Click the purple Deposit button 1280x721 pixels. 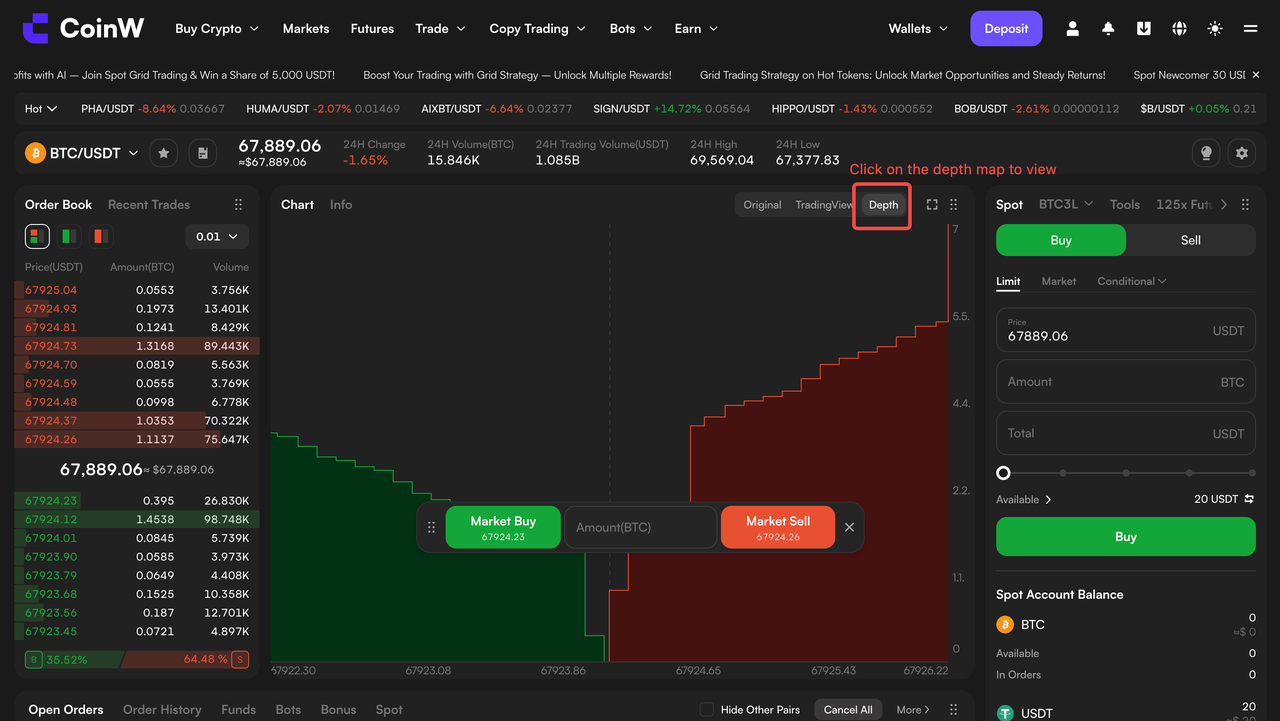1006,29
